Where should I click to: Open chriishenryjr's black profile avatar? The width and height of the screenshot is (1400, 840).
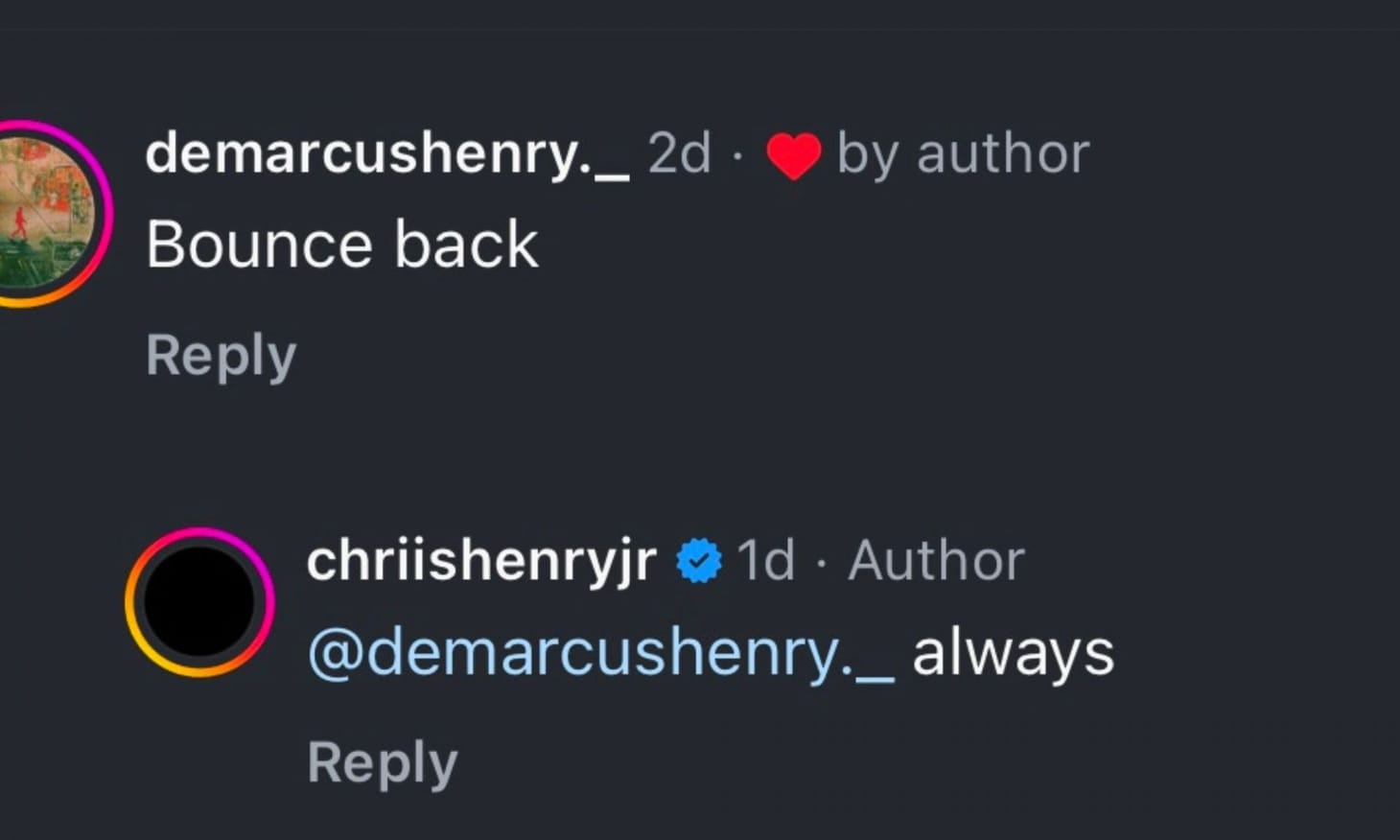(x=199, y=602)
